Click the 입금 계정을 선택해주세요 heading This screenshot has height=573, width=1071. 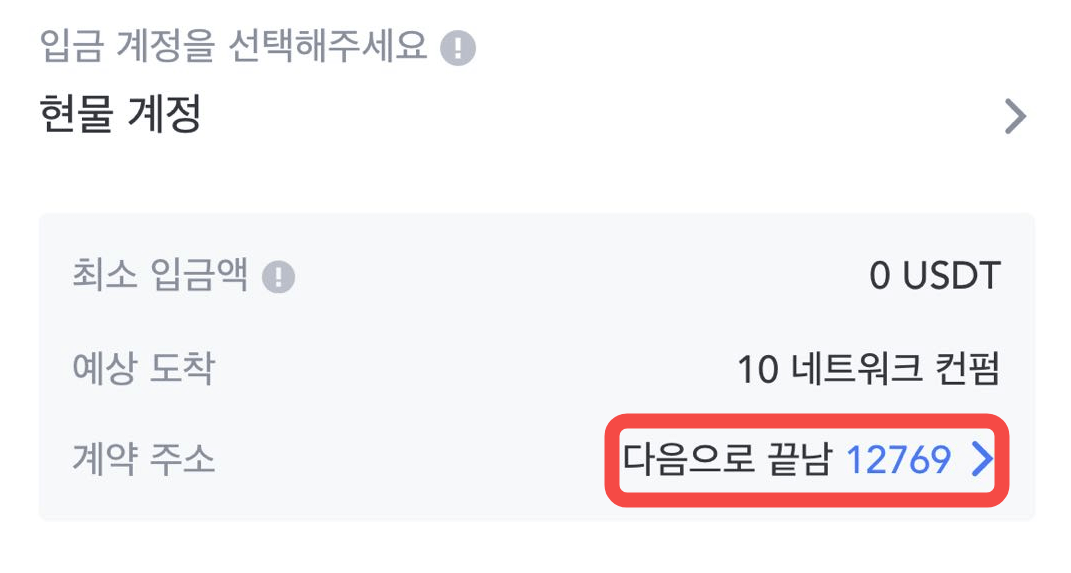tap(234, 47)
